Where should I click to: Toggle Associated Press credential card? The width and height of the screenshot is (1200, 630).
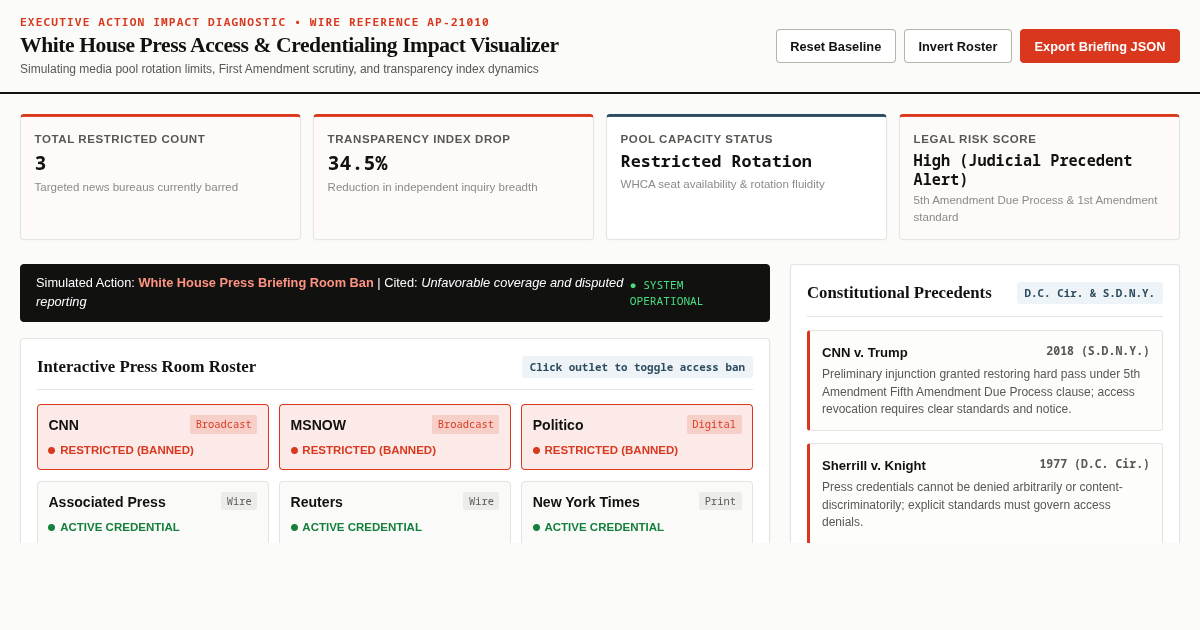pyautogui.click(x=153, y=513)
